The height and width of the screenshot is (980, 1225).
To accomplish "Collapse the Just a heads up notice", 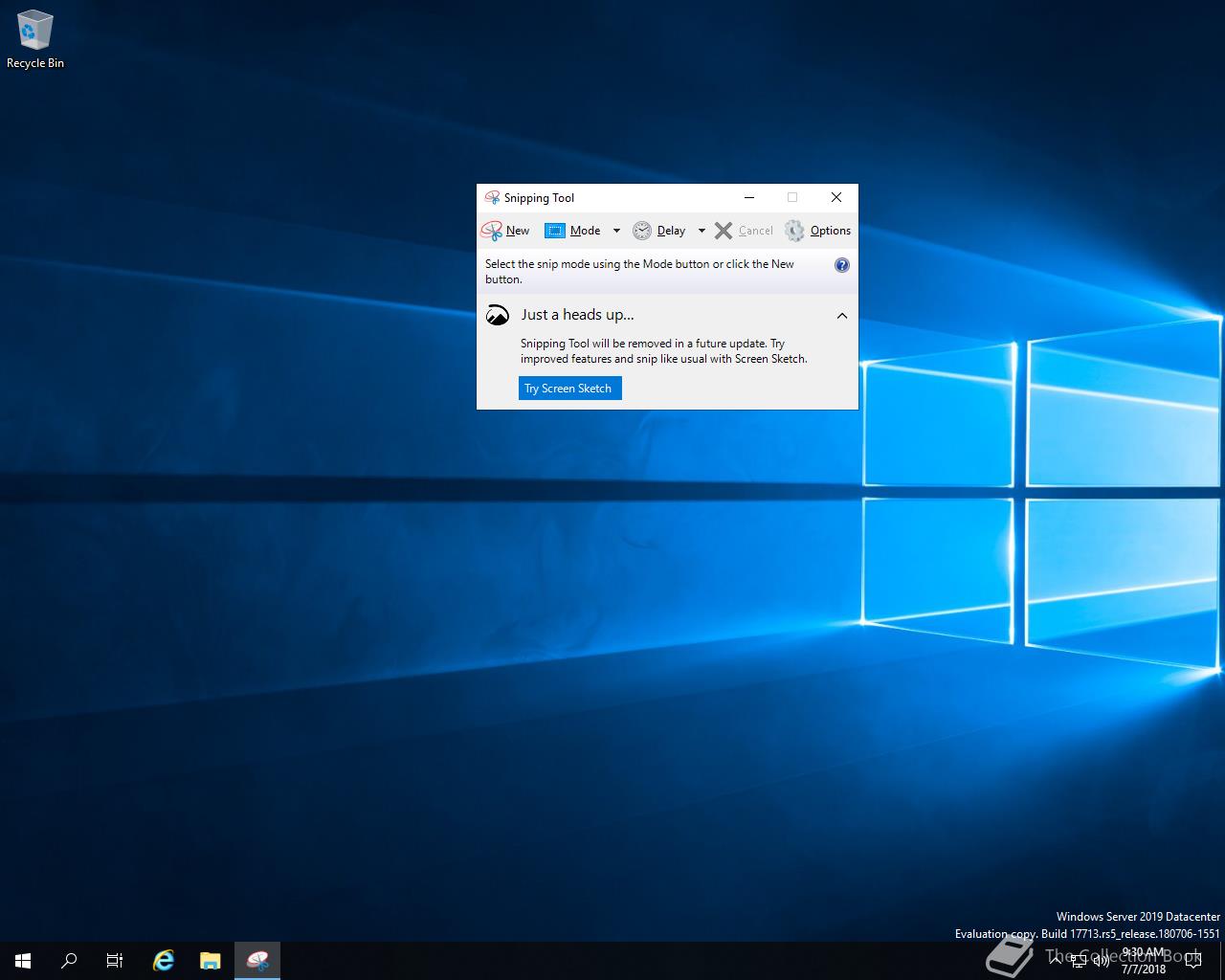I will 842,316.
